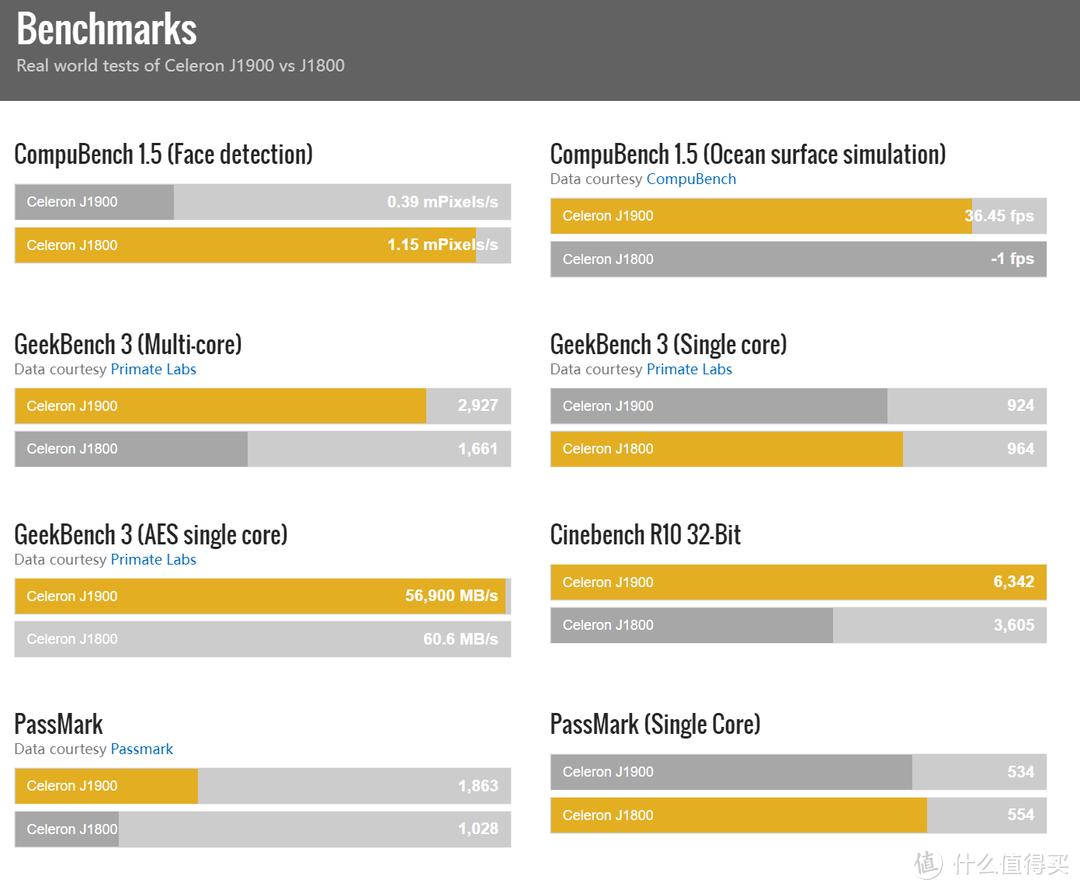Click the Celeron J1800 60.6 MB/s bar

coord(262,639)
